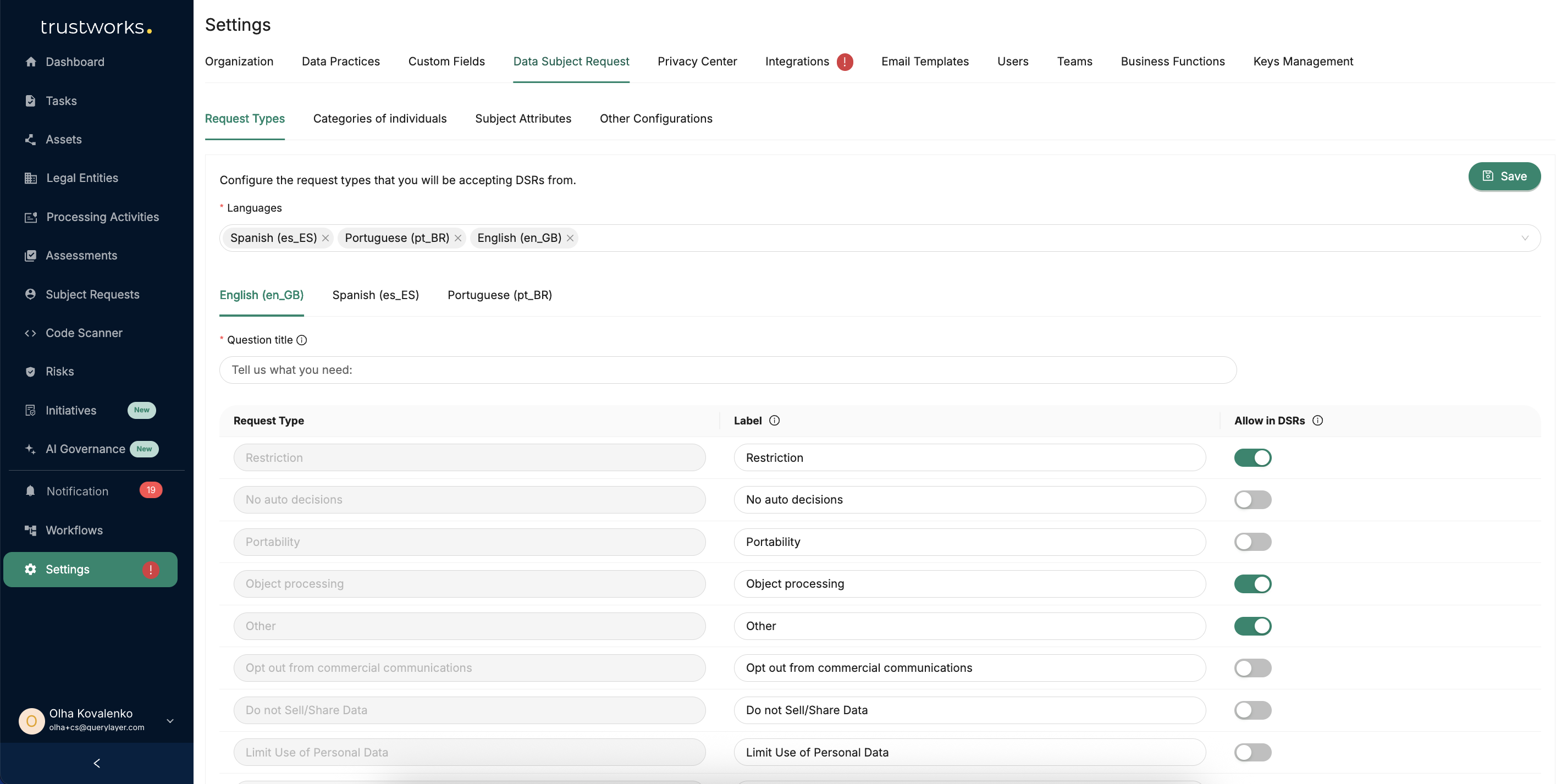Click the Notification bell icon

pyautogui.click(x=30, y=492)
